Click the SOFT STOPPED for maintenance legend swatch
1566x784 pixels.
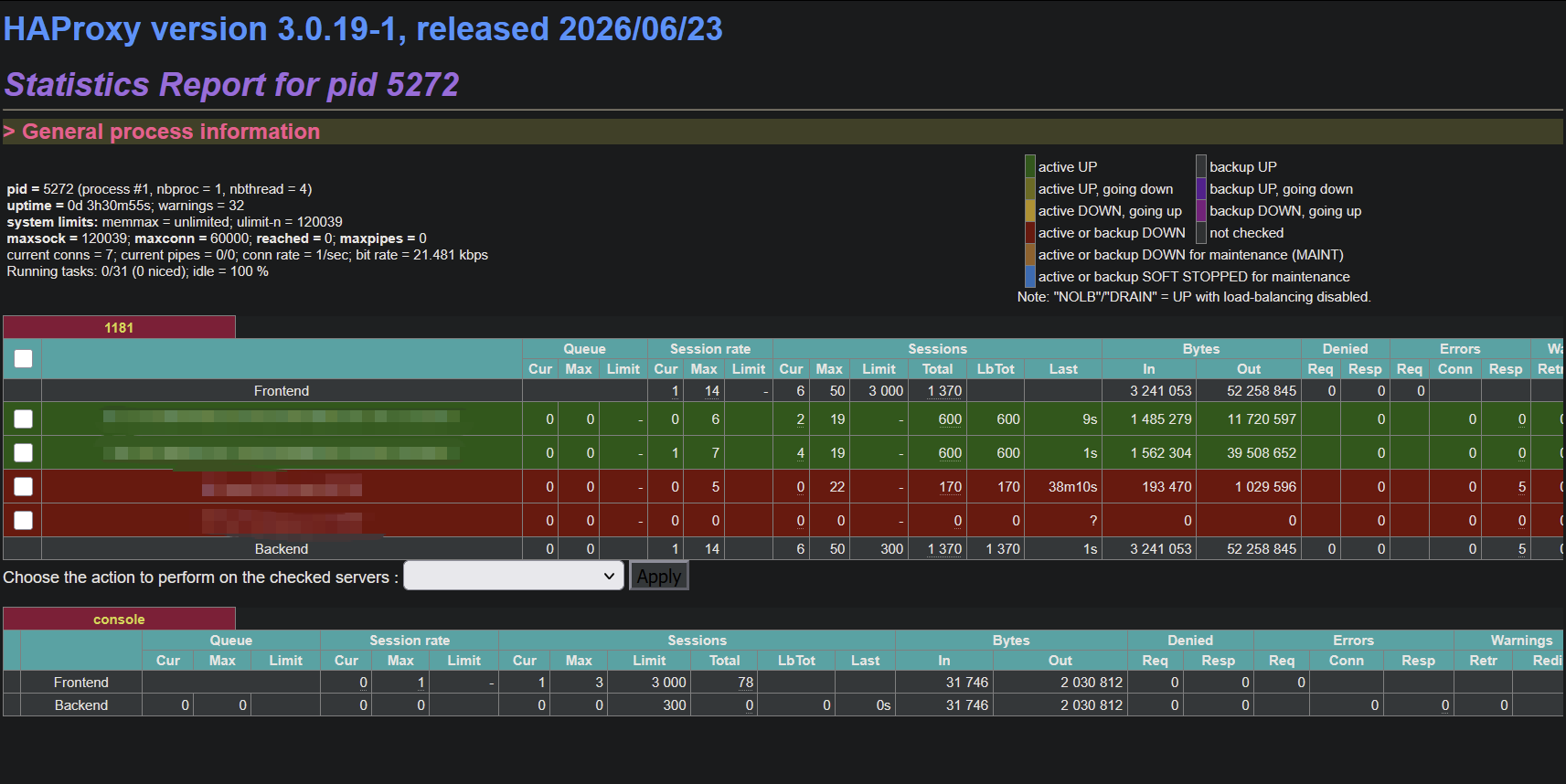(x=1030, y=276)
